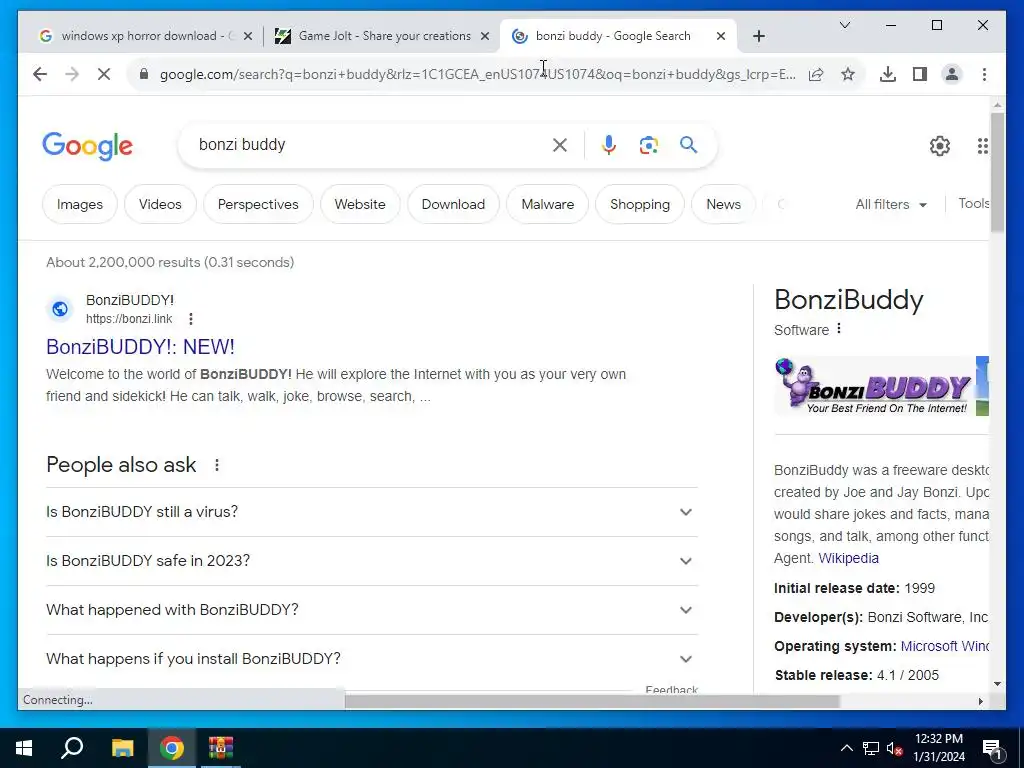Select the Malware filter chip

tap(547, 204)
